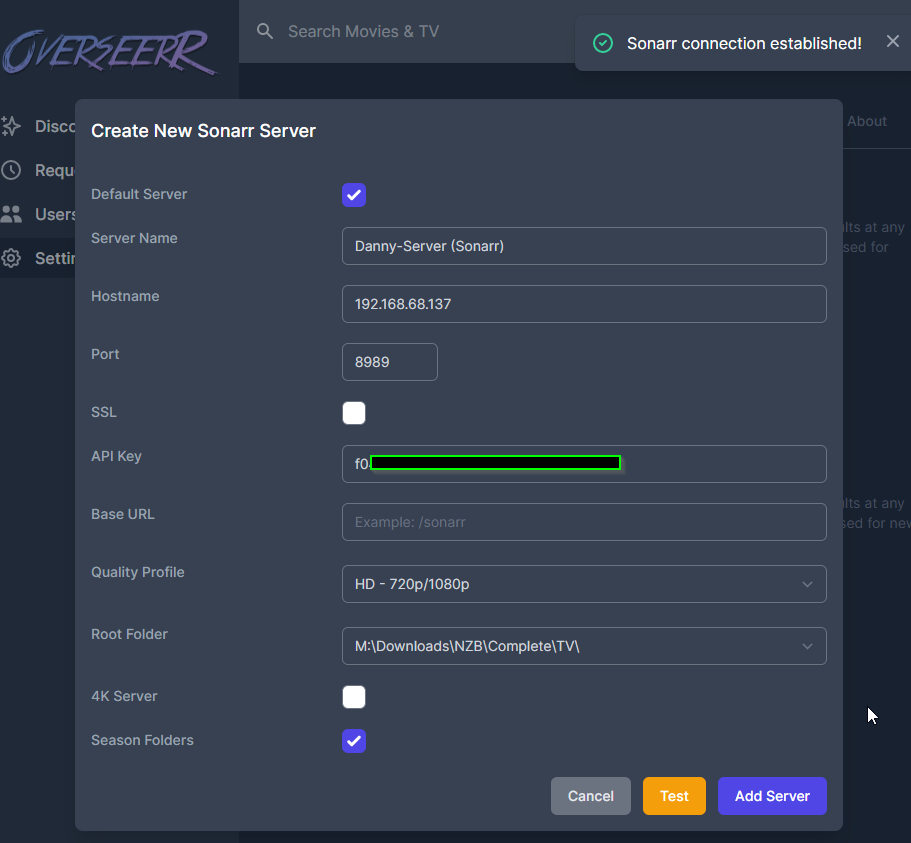The height and width of the screenshot is (843, 911).
Task: Click the Quality Profile label
Action: click(138, 572)
